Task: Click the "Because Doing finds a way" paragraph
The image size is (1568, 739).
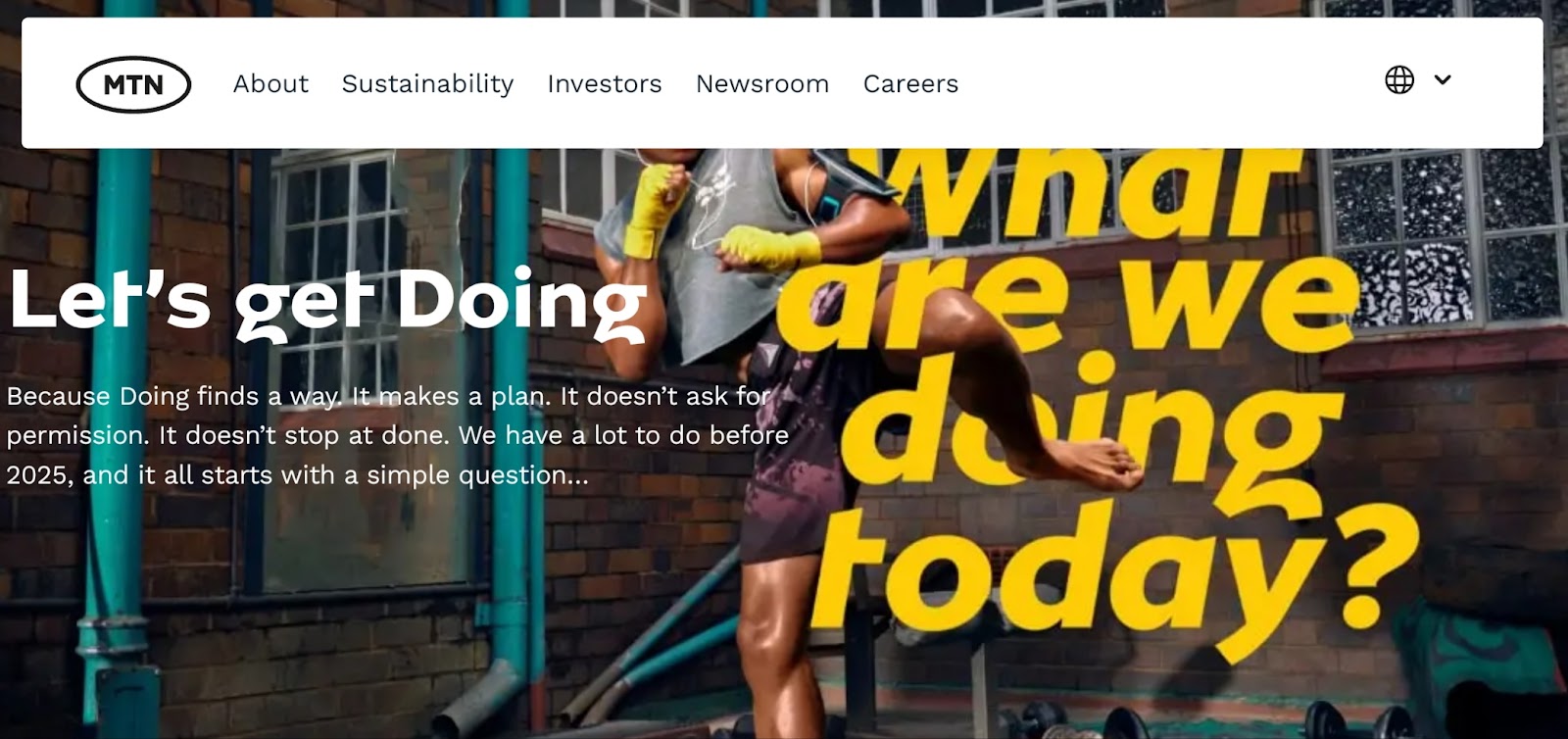Action: point(397,435)
